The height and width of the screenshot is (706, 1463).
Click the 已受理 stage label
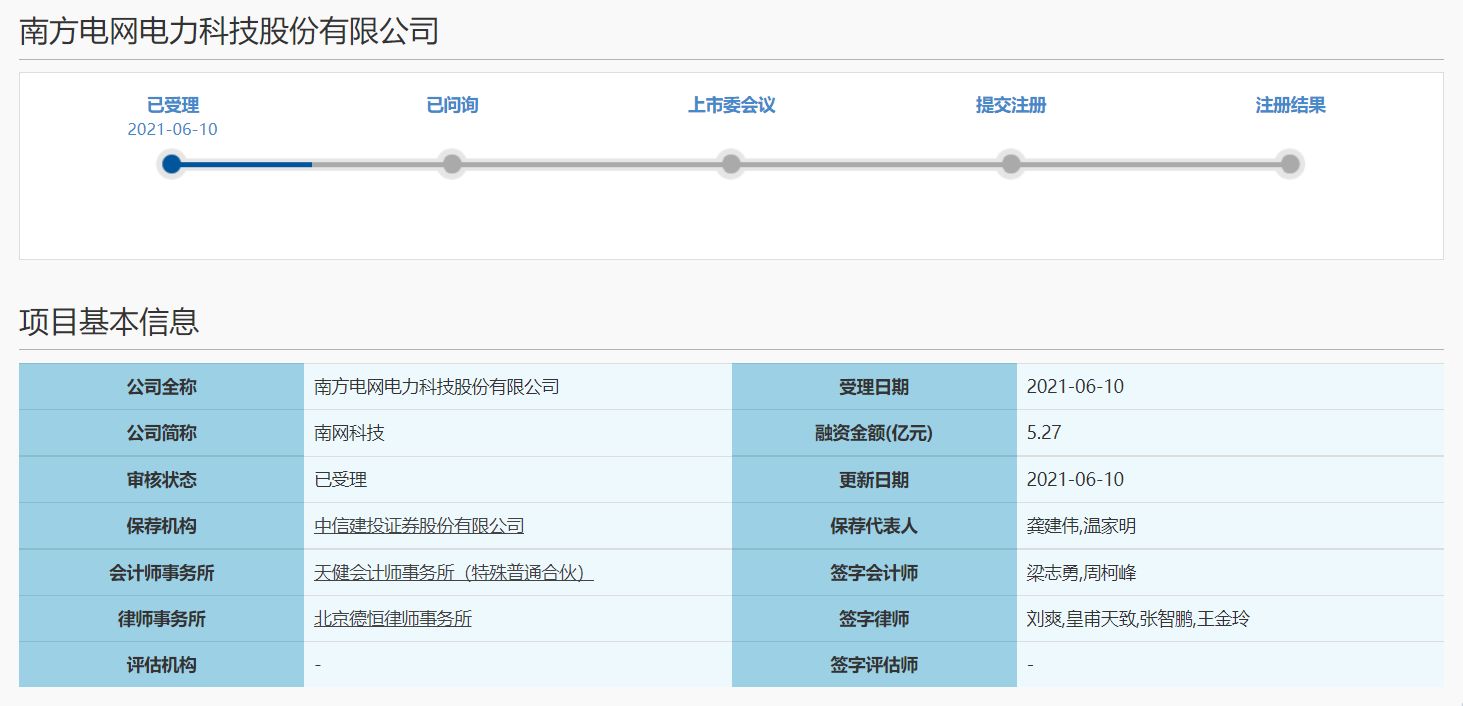point(173,105)
